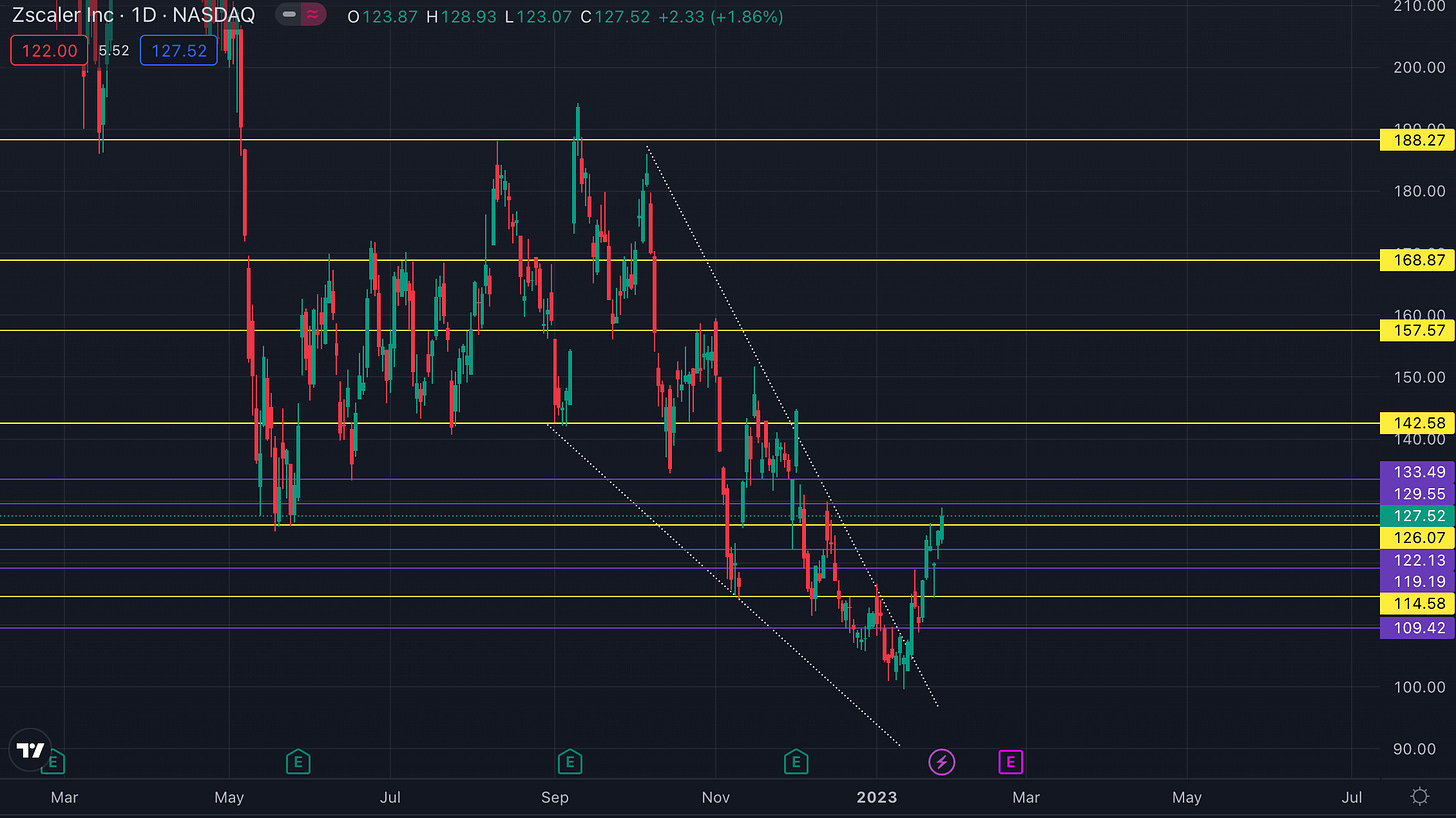
Task: Select the 122.13 purple price label
Action: pos(1416,560)
